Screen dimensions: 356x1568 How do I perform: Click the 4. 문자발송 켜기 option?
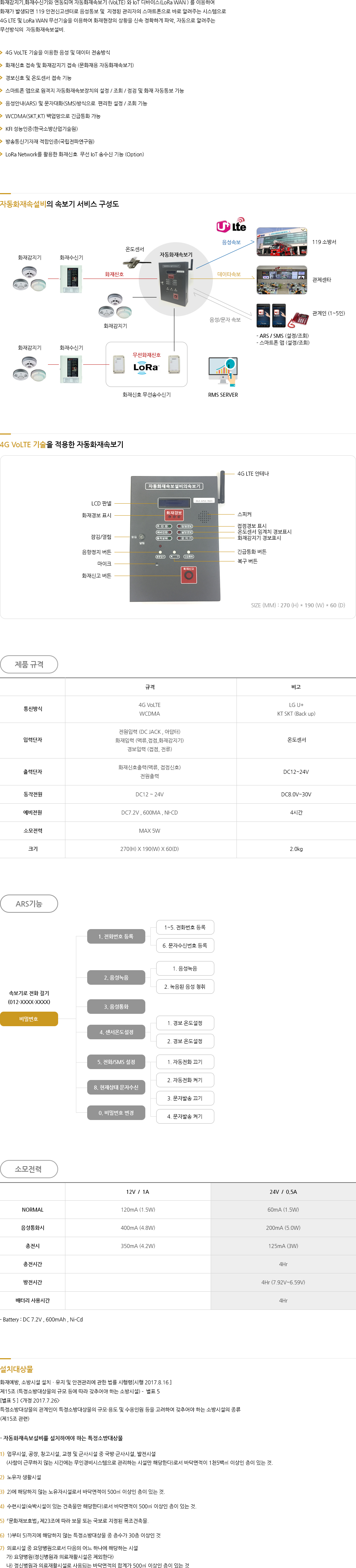point(185,1116)
